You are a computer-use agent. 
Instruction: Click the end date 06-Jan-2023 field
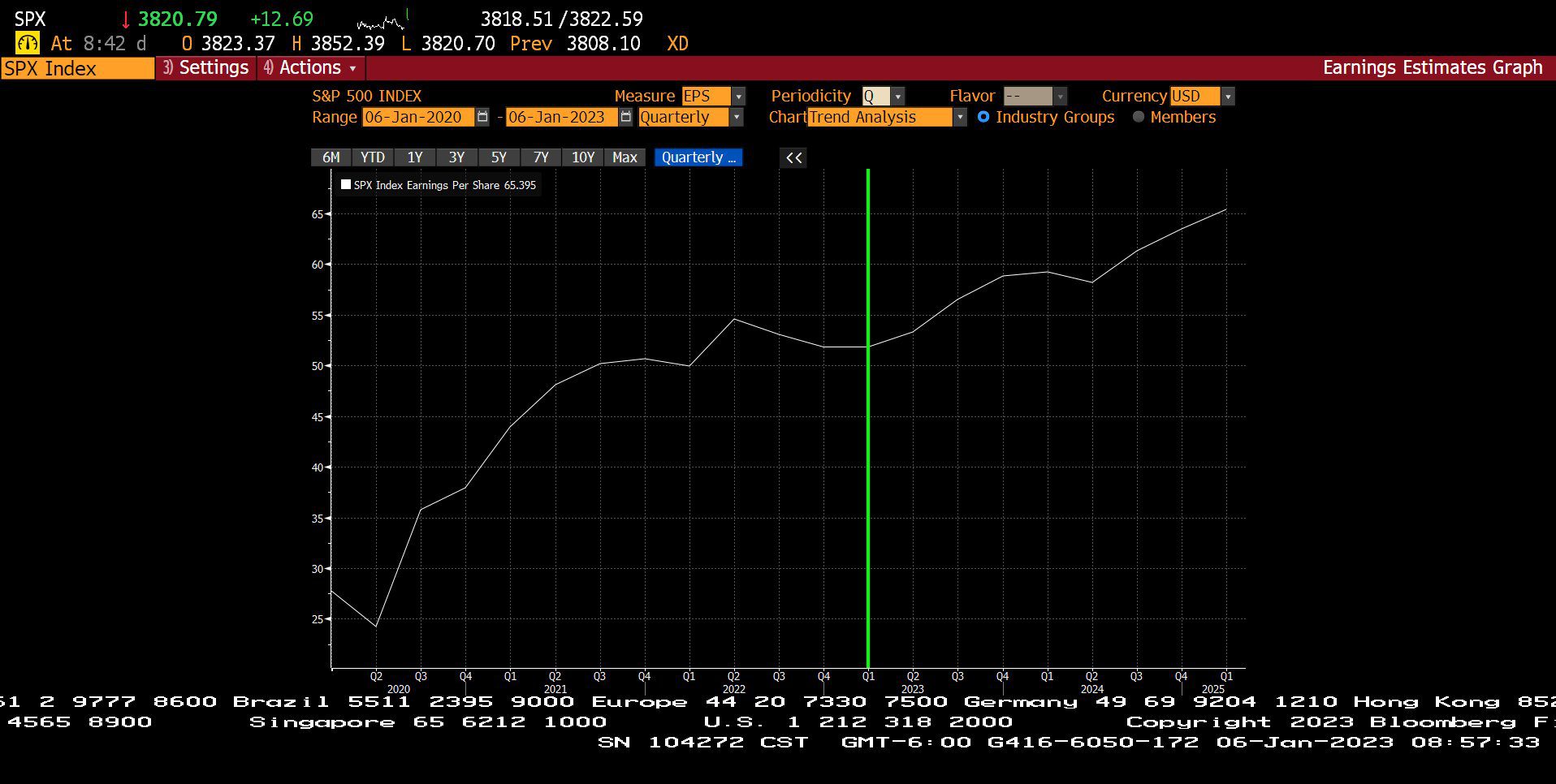[x=561, y=117]
